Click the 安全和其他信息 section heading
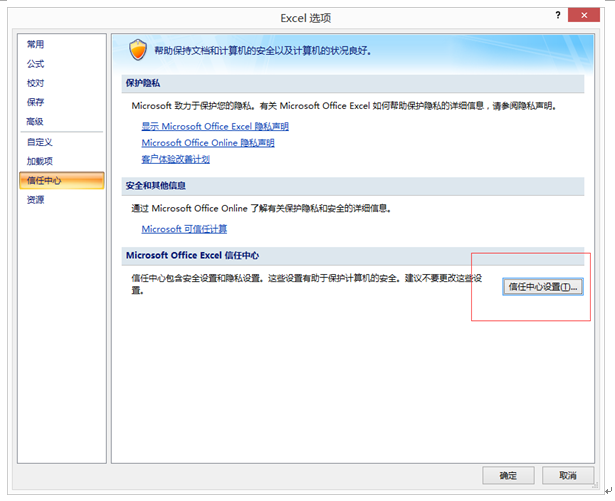This screenshot has height=501, width=615. coord(156,186)
